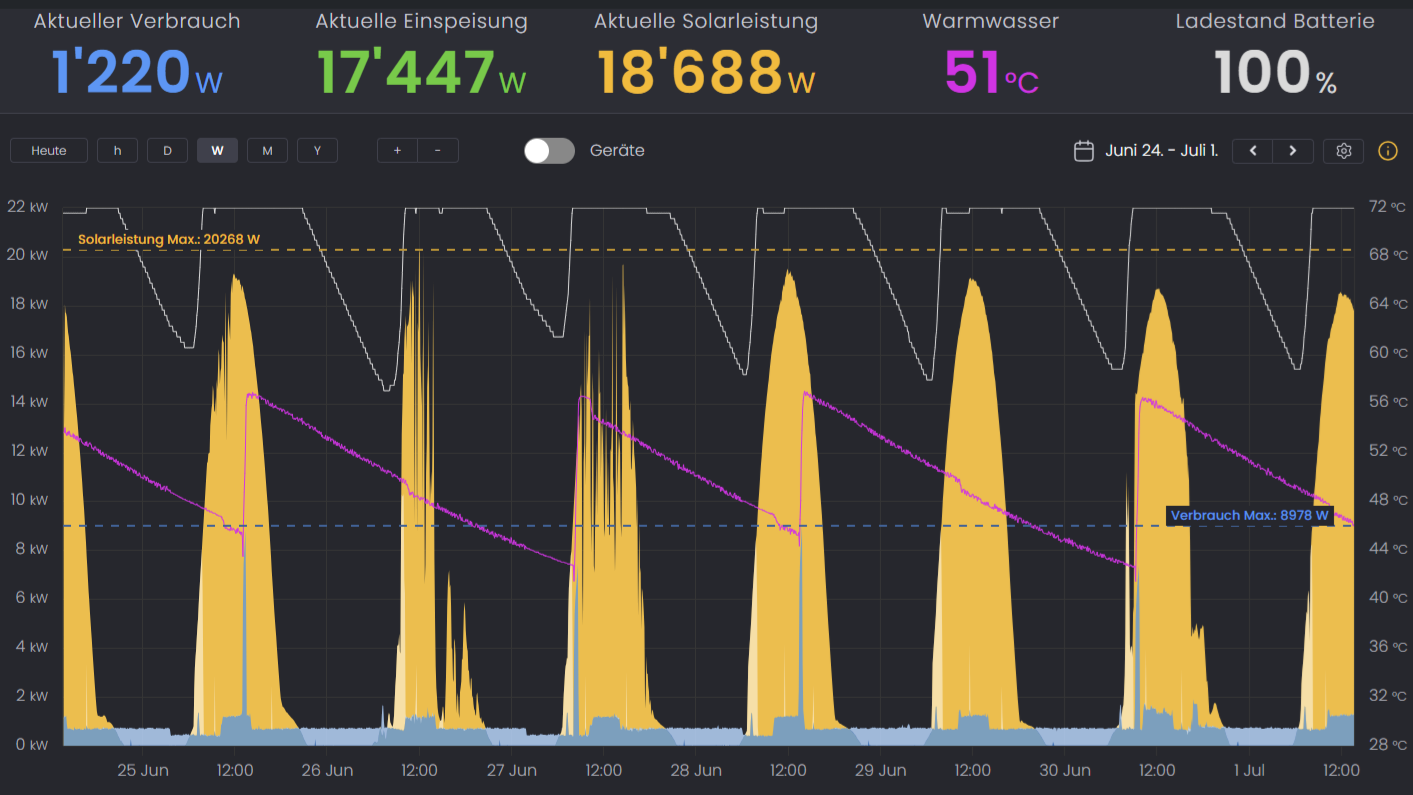Enable the Geräte toggle switch
1413x795 pixels.
tap(549, 150)
